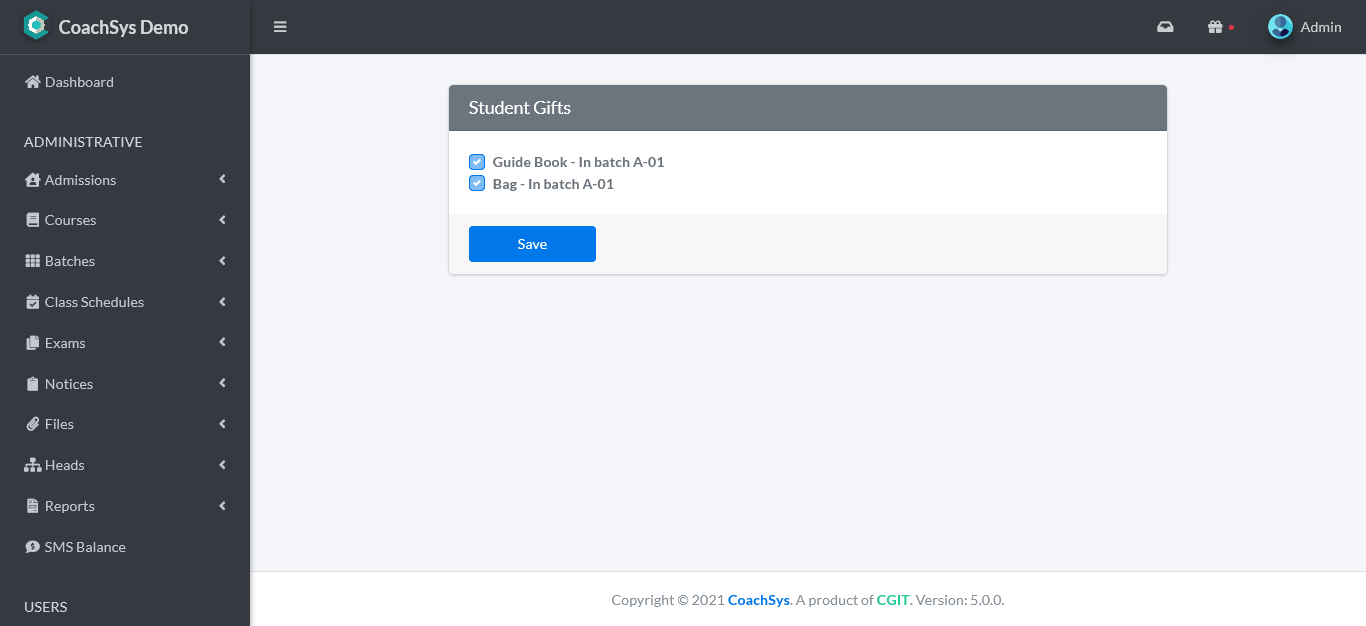
Task: Click the Student Gifts card header
Action: point(808,108)
